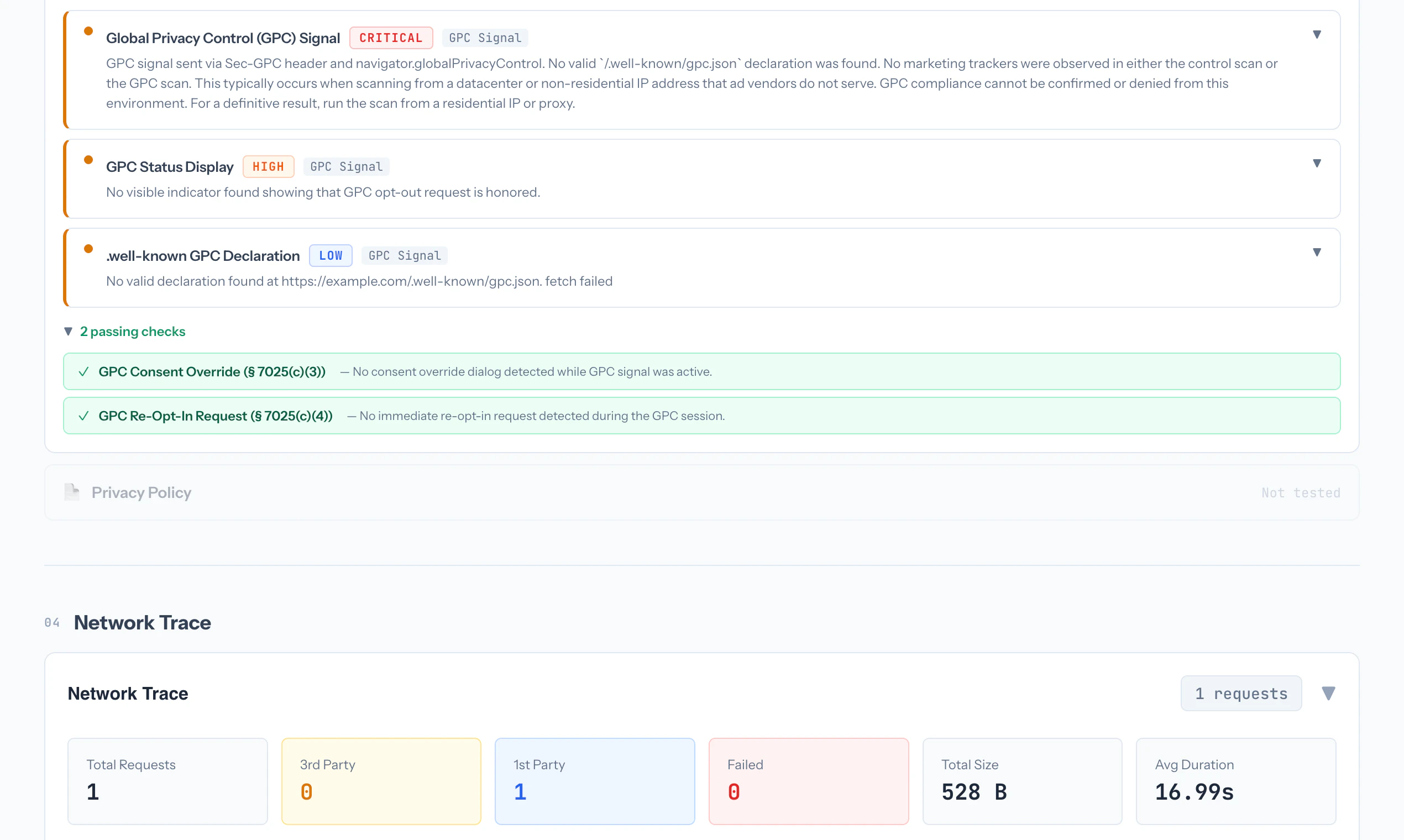
Task: Select the GPC Consent Override passing check row
Action: (701, 371)
